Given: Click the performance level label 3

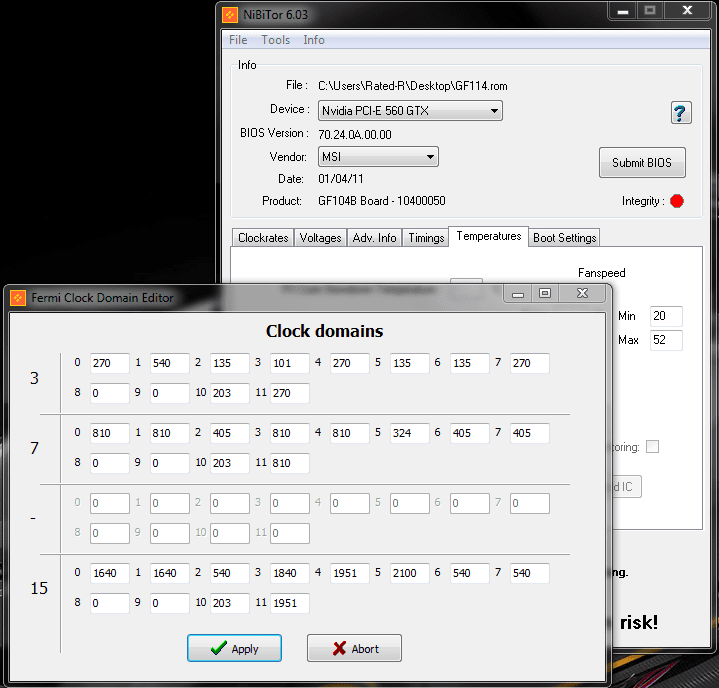Looking at the screenshot, I should [34, 378].
